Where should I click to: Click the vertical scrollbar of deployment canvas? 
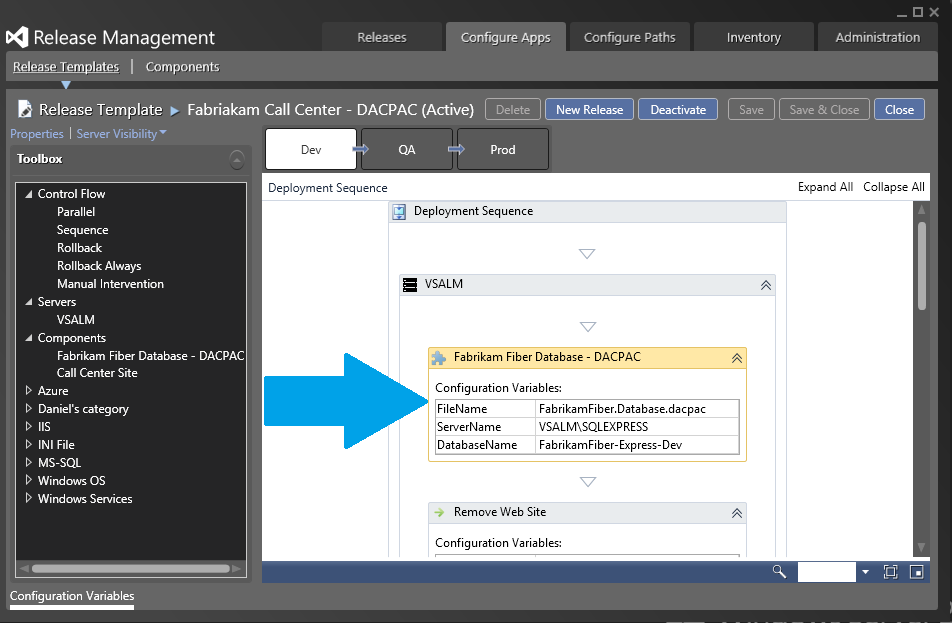coord(922,266)
